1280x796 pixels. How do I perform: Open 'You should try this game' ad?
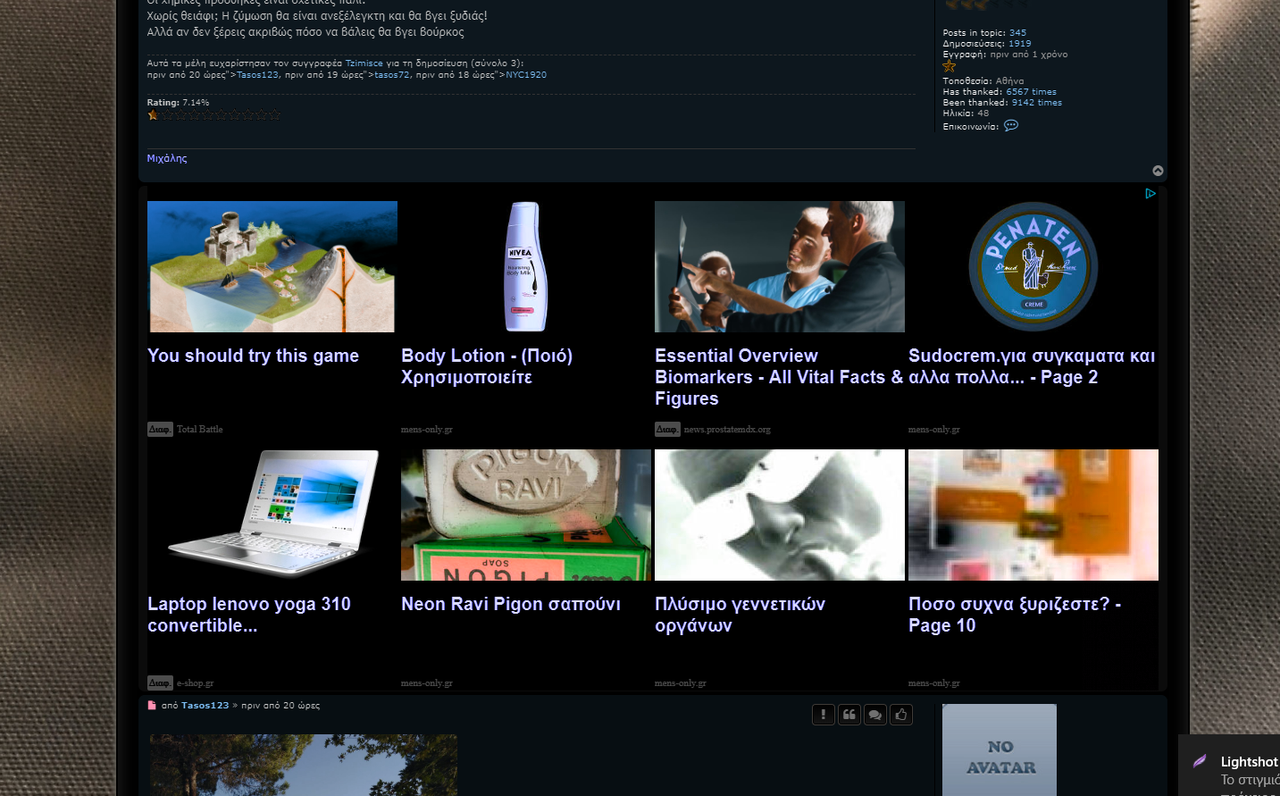tap(253, 356)
